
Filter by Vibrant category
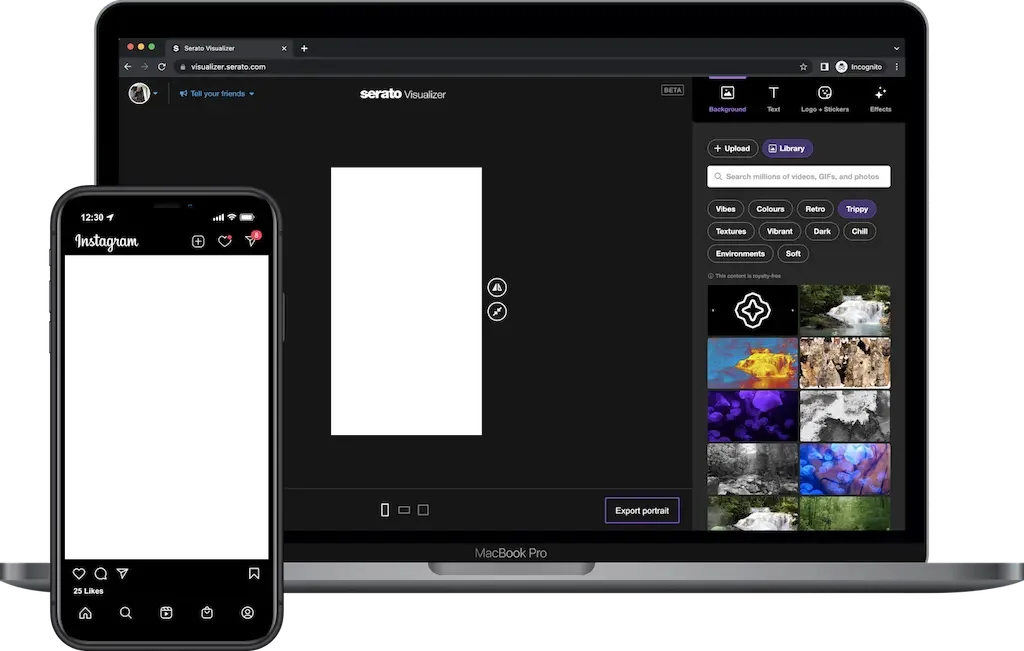coord(780,231)
